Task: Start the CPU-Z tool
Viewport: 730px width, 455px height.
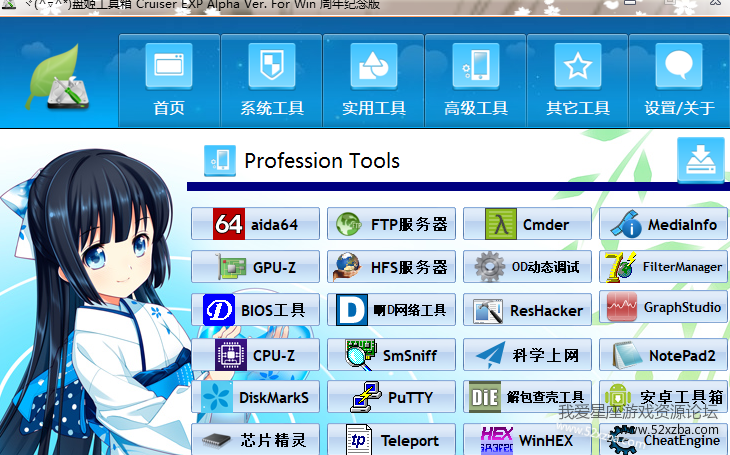Action: coord(255,354)
